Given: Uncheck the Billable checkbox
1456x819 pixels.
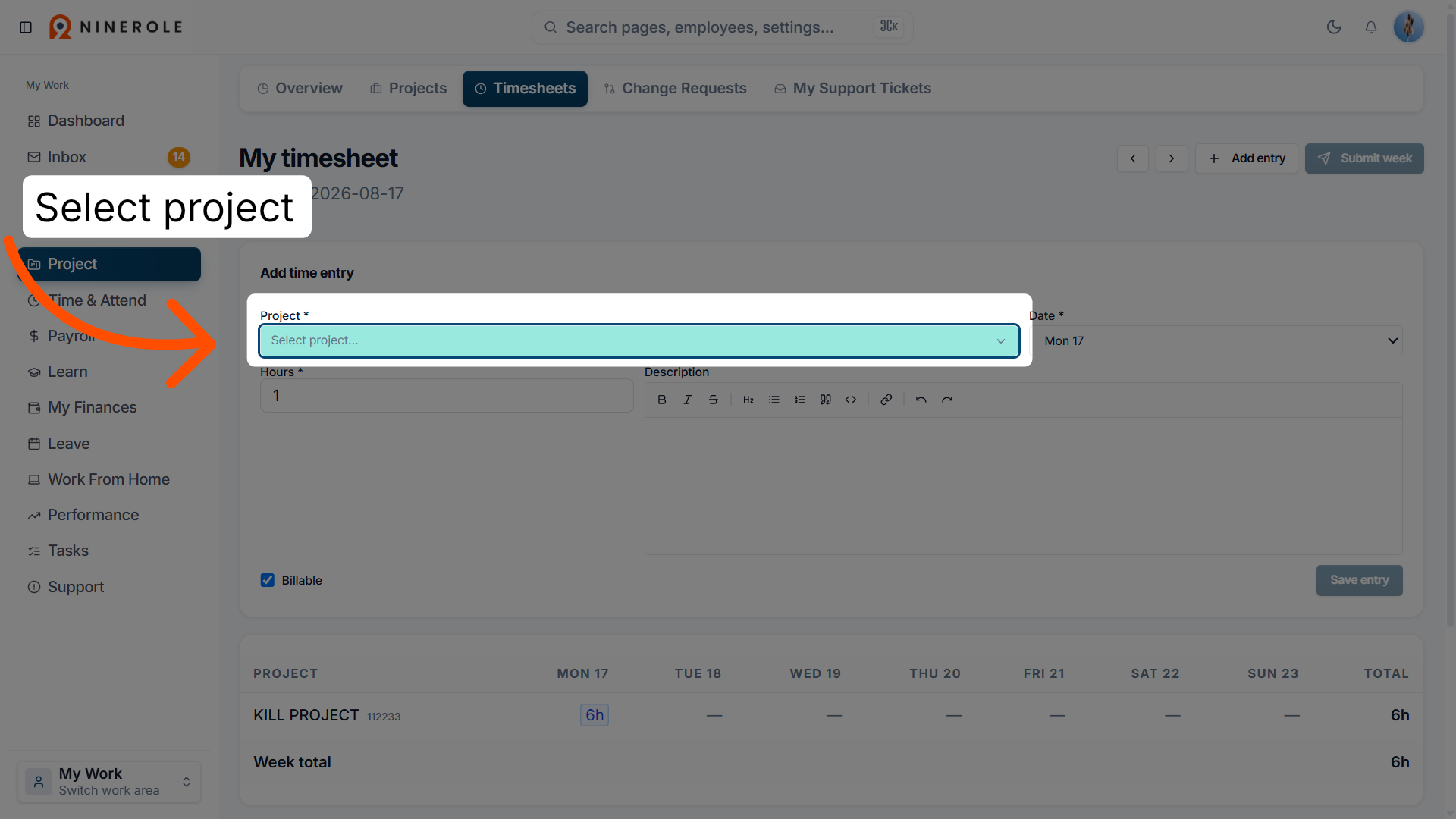Looking at the screenshot, I should click(268, 580).
